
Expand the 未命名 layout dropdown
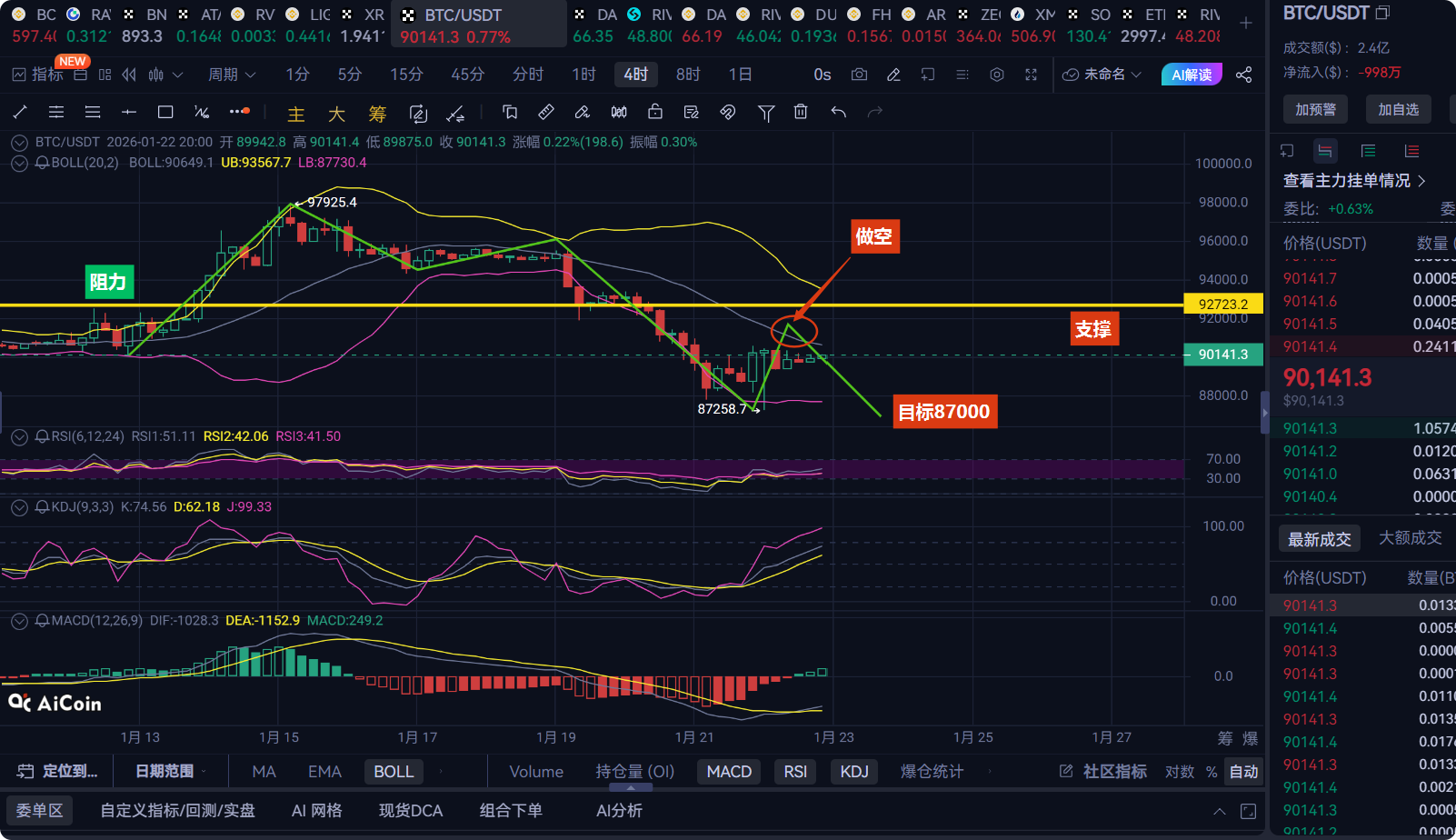(x=1102, y=75)
